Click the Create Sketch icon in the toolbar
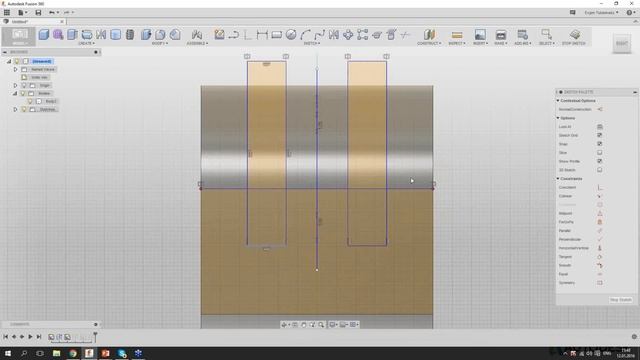The height and width of the screenshot is (360, 640). tap(219, 35)
